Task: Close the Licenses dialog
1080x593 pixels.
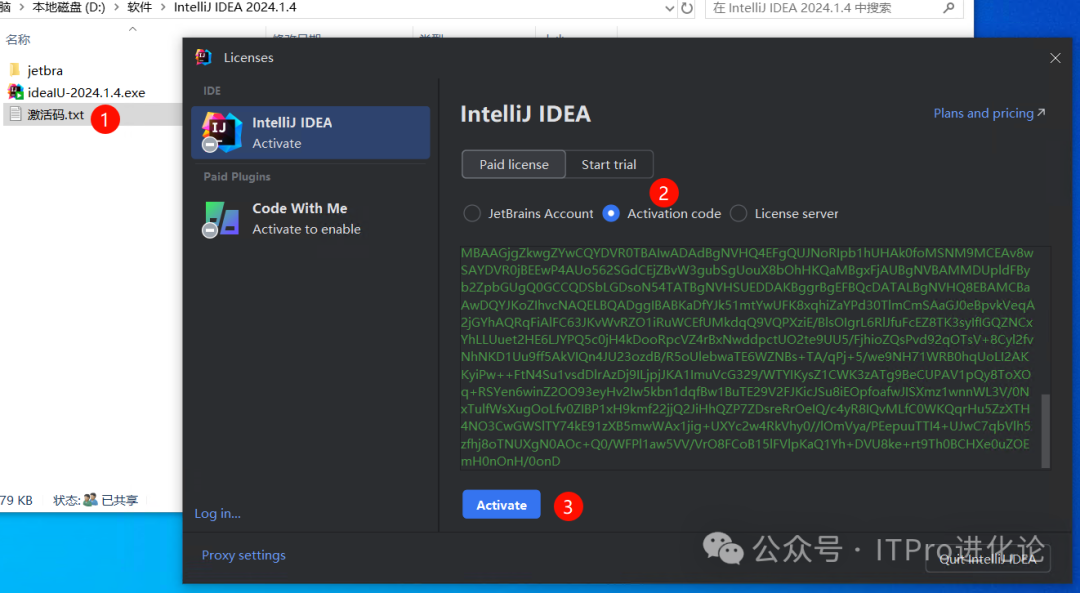Action: (x=1055, y=58)
